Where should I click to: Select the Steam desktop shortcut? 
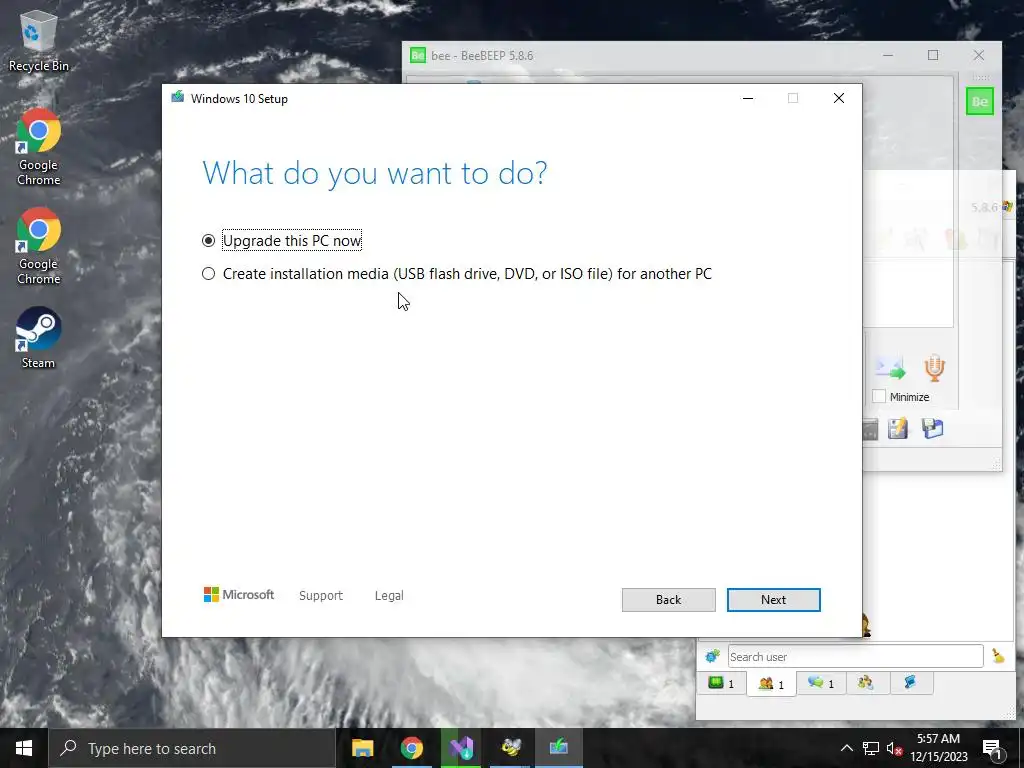(x=39, y=338)
